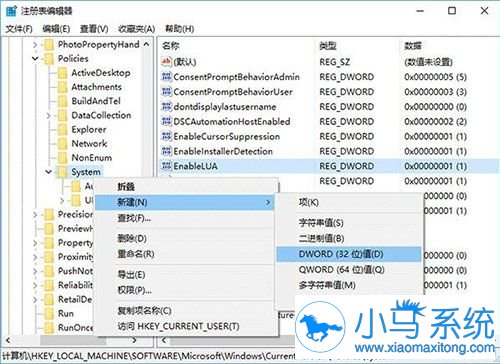Click the PushNot folder icon
The height and width of the screenshot is (364, 500).
[49, 271]
